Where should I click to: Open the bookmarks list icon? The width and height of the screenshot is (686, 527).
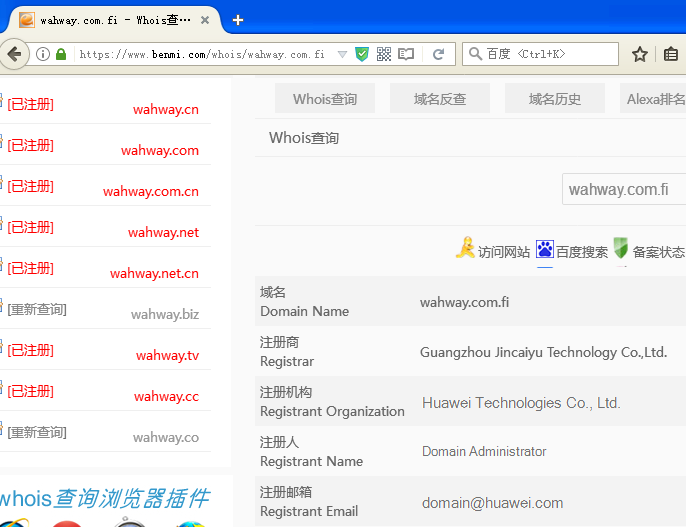[x=671, y=54]
